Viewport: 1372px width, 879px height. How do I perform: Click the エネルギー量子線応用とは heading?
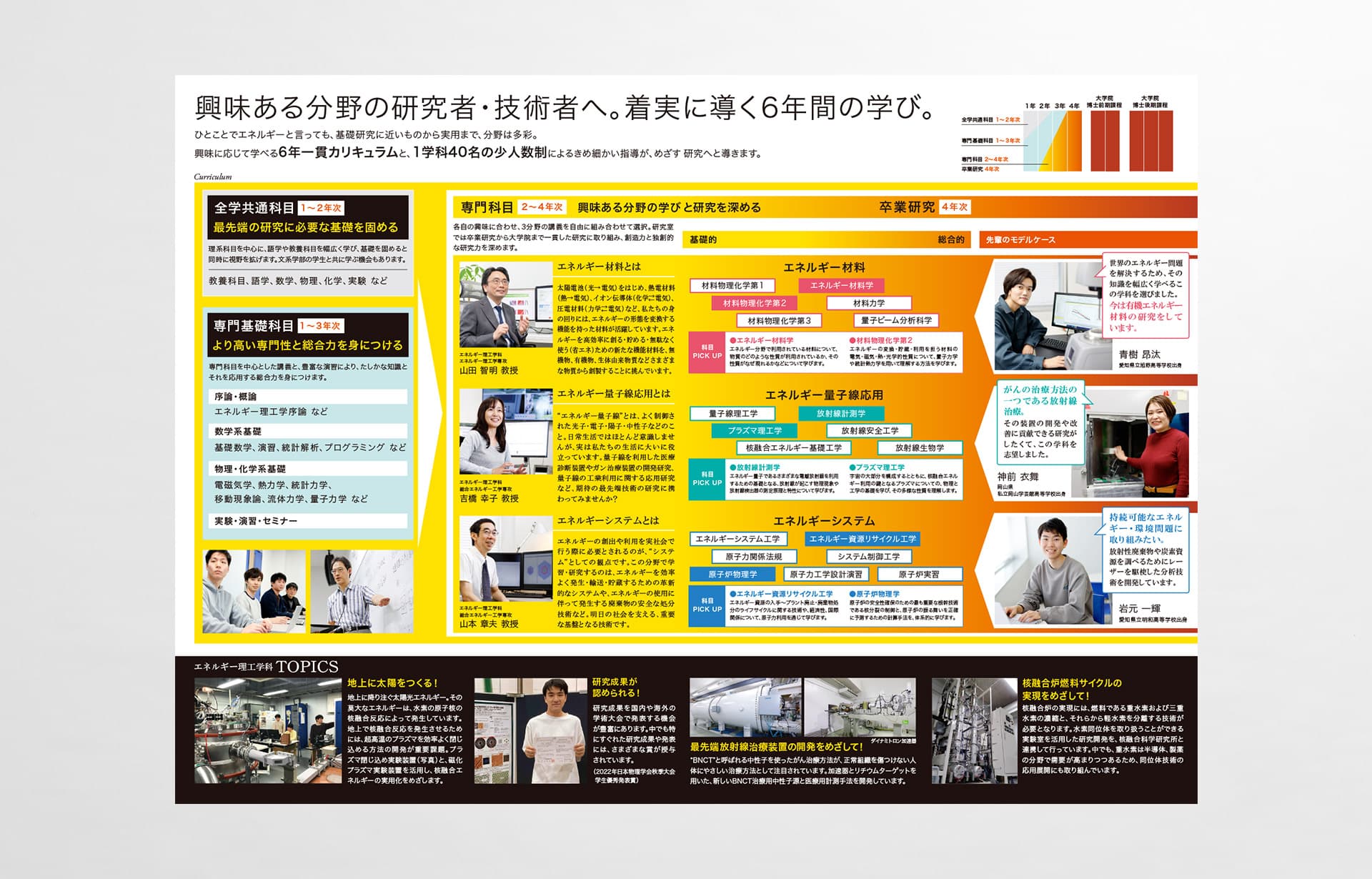[x=613, y=394]
